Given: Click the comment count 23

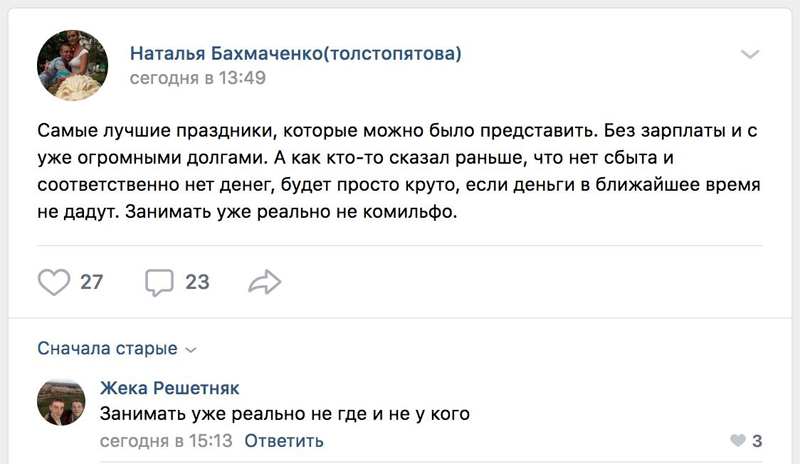Looking at the screenshot, I should 197,282.
